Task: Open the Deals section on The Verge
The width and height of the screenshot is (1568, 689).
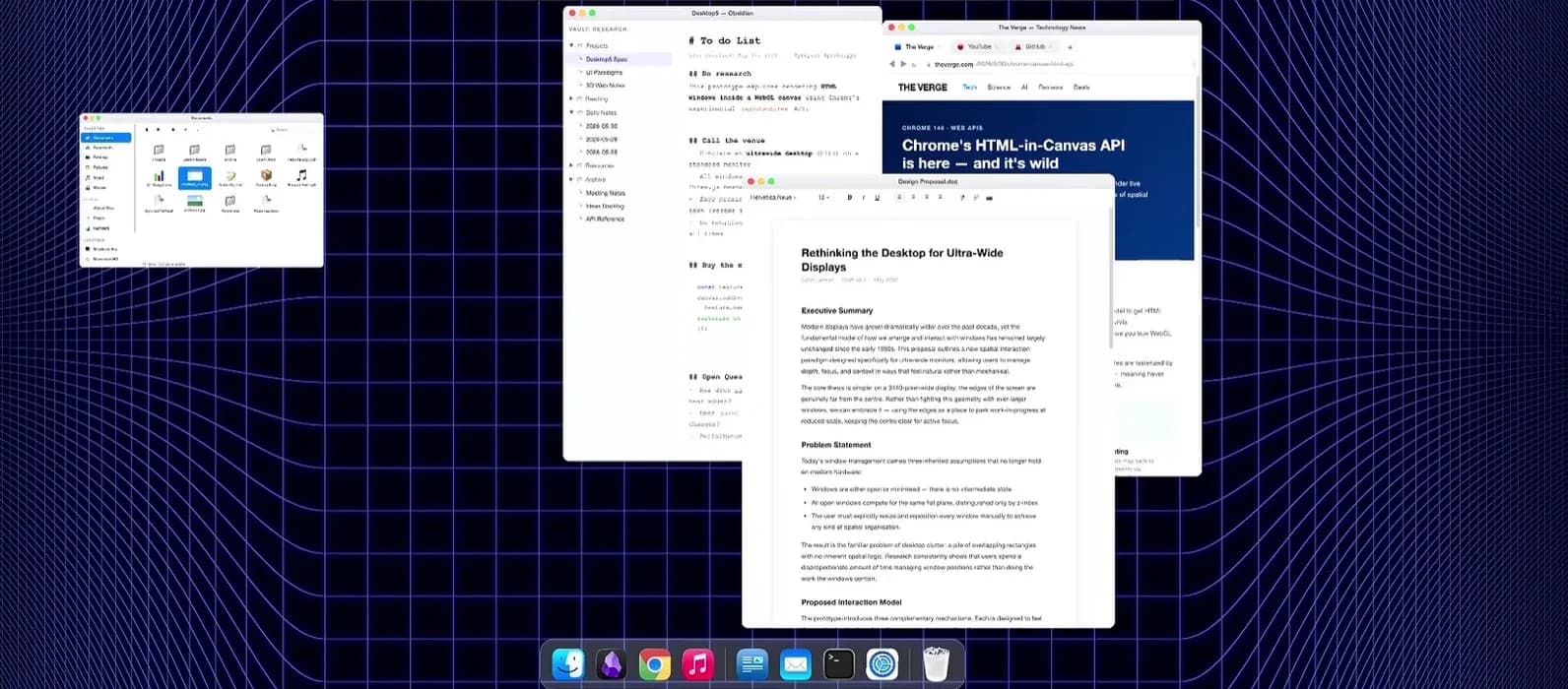Action: [x=1081, y=87]
